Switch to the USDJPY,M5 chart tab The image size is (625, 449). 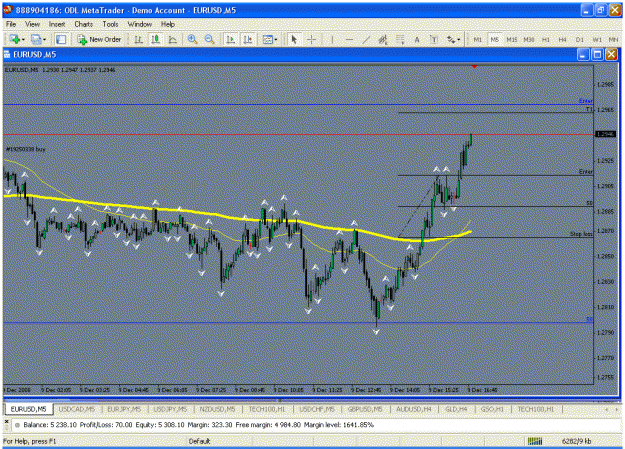170,409
